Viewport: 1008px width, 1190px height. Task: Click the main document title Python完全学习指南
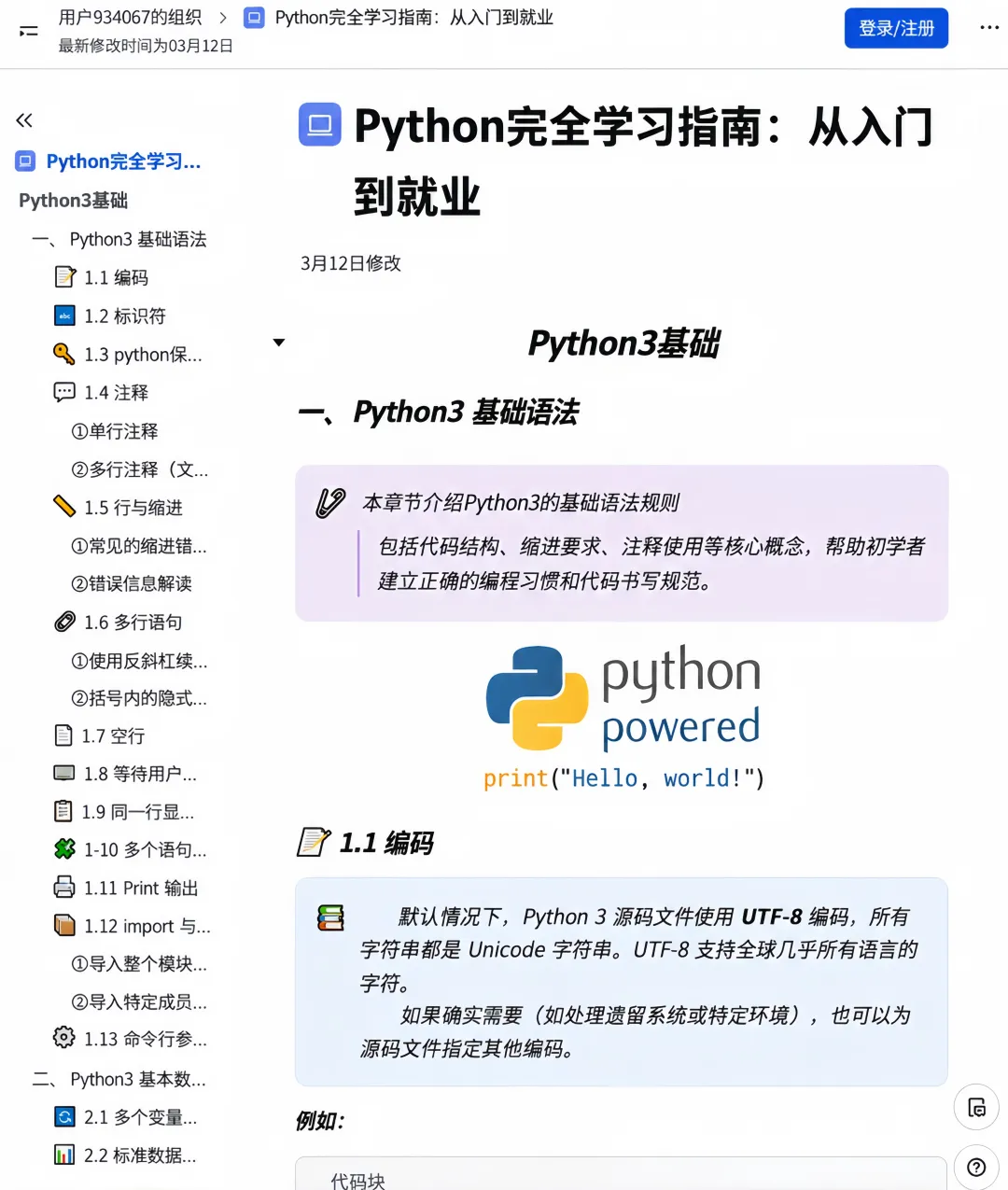click(x=643, y=161)
